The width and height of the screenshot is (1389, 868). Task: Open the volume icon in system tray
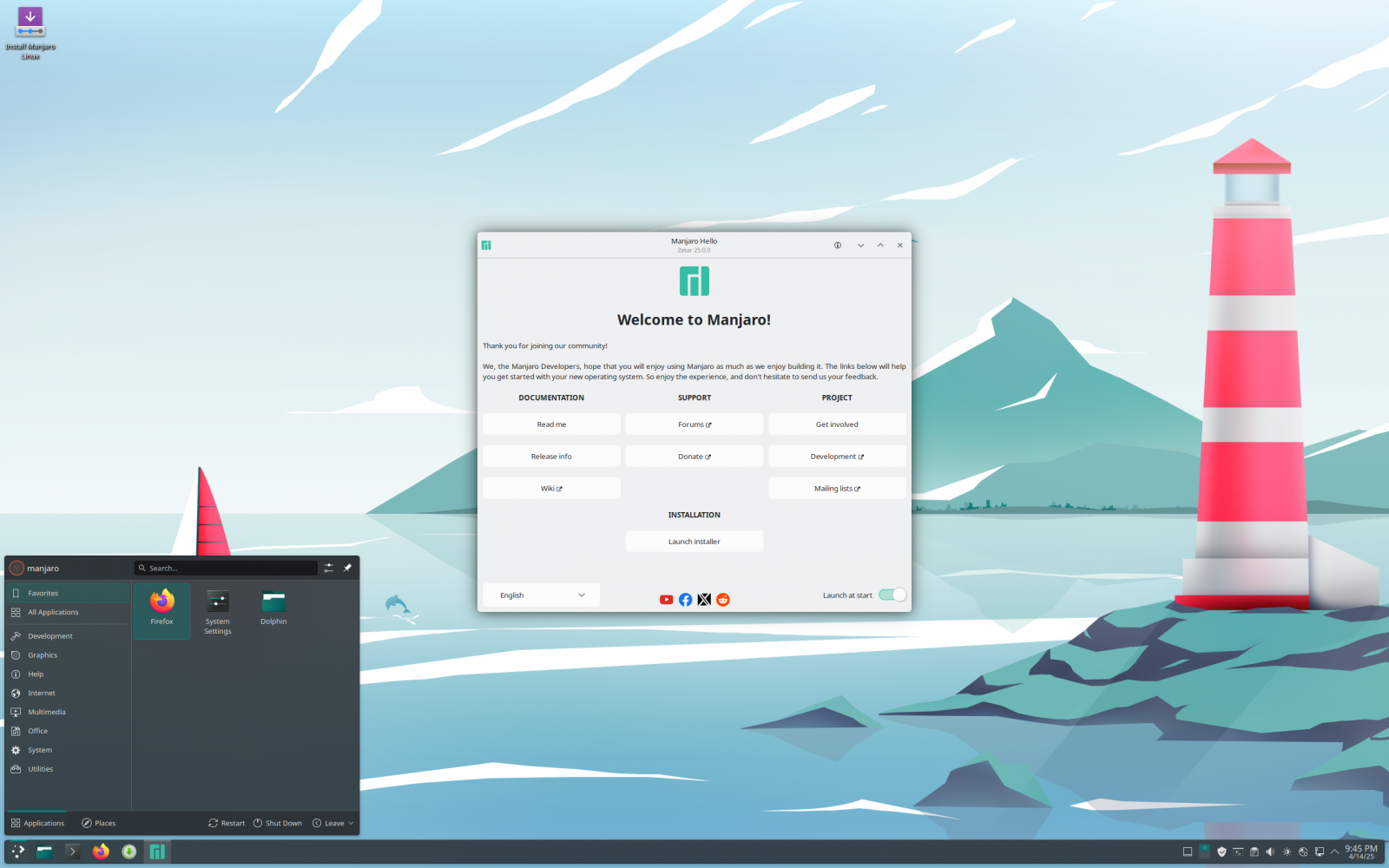(1270, 852)
